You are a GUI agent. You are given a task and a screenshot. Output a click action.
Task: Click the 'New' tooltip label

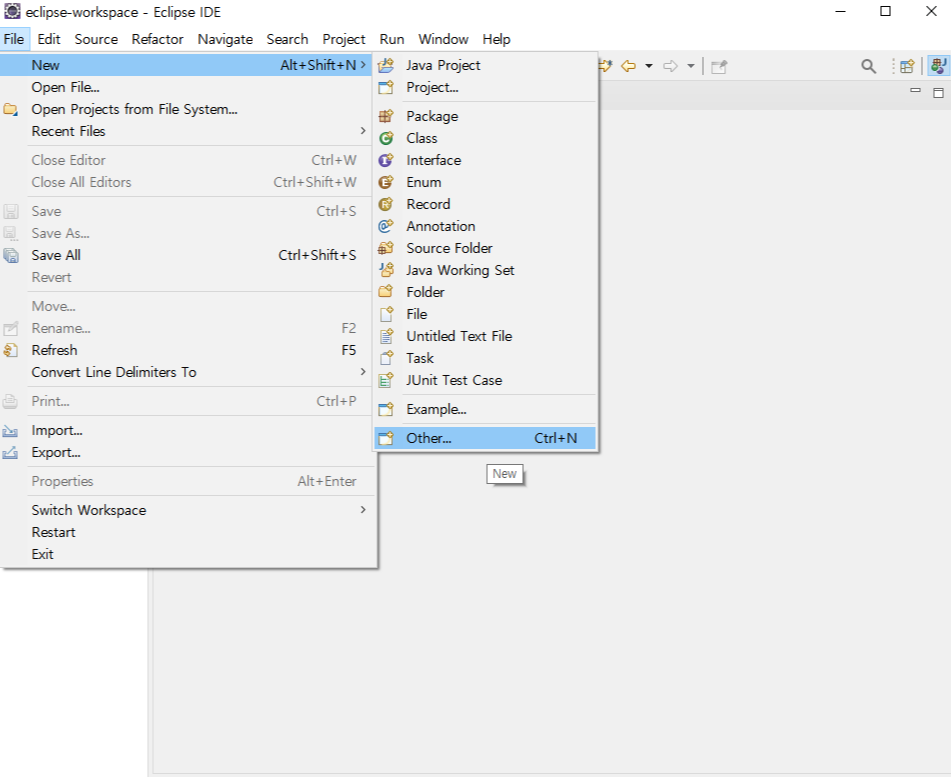coord(505,474)
